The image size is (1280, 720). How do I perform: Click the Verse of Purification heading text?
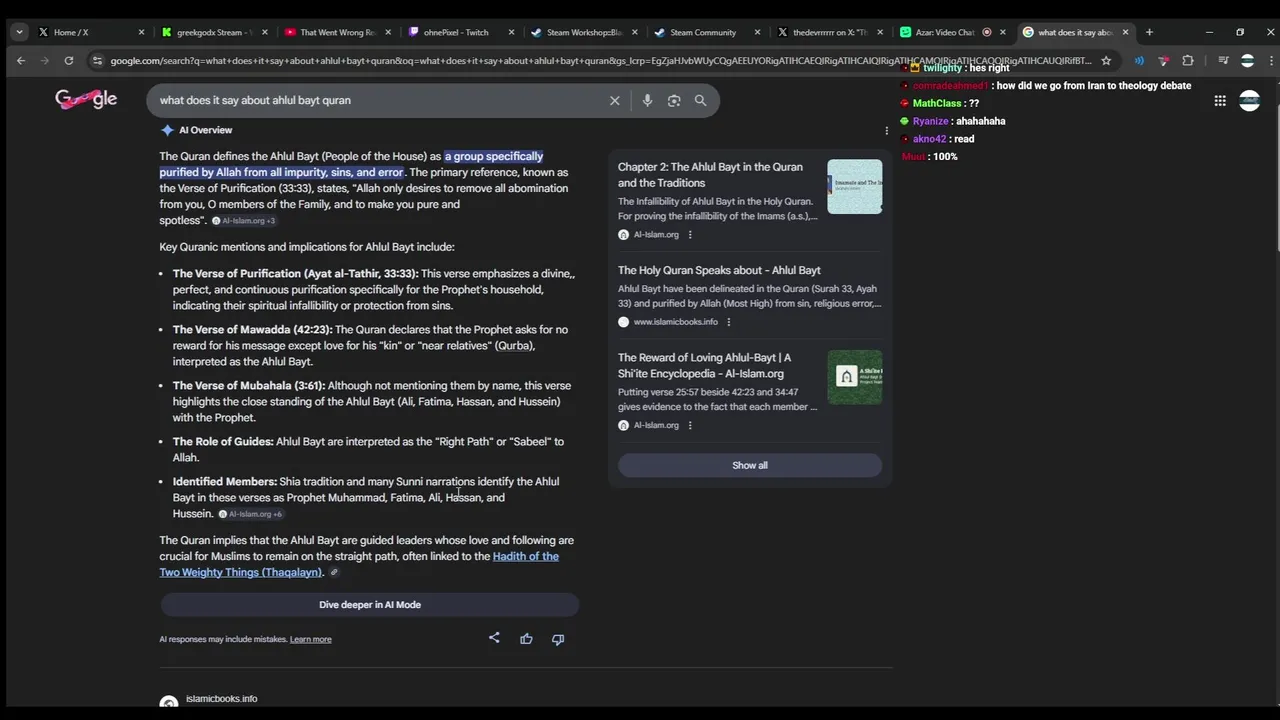[295, 273]
